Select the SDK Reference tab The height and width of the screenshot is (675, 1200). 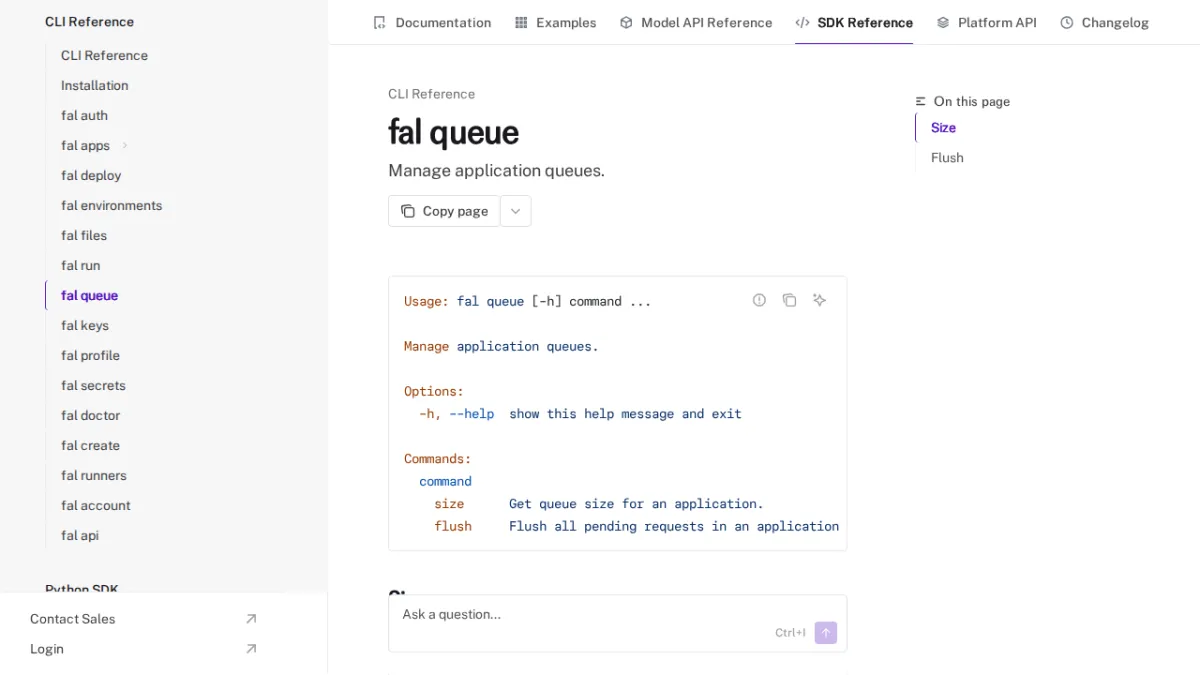(x=854, y=22)
